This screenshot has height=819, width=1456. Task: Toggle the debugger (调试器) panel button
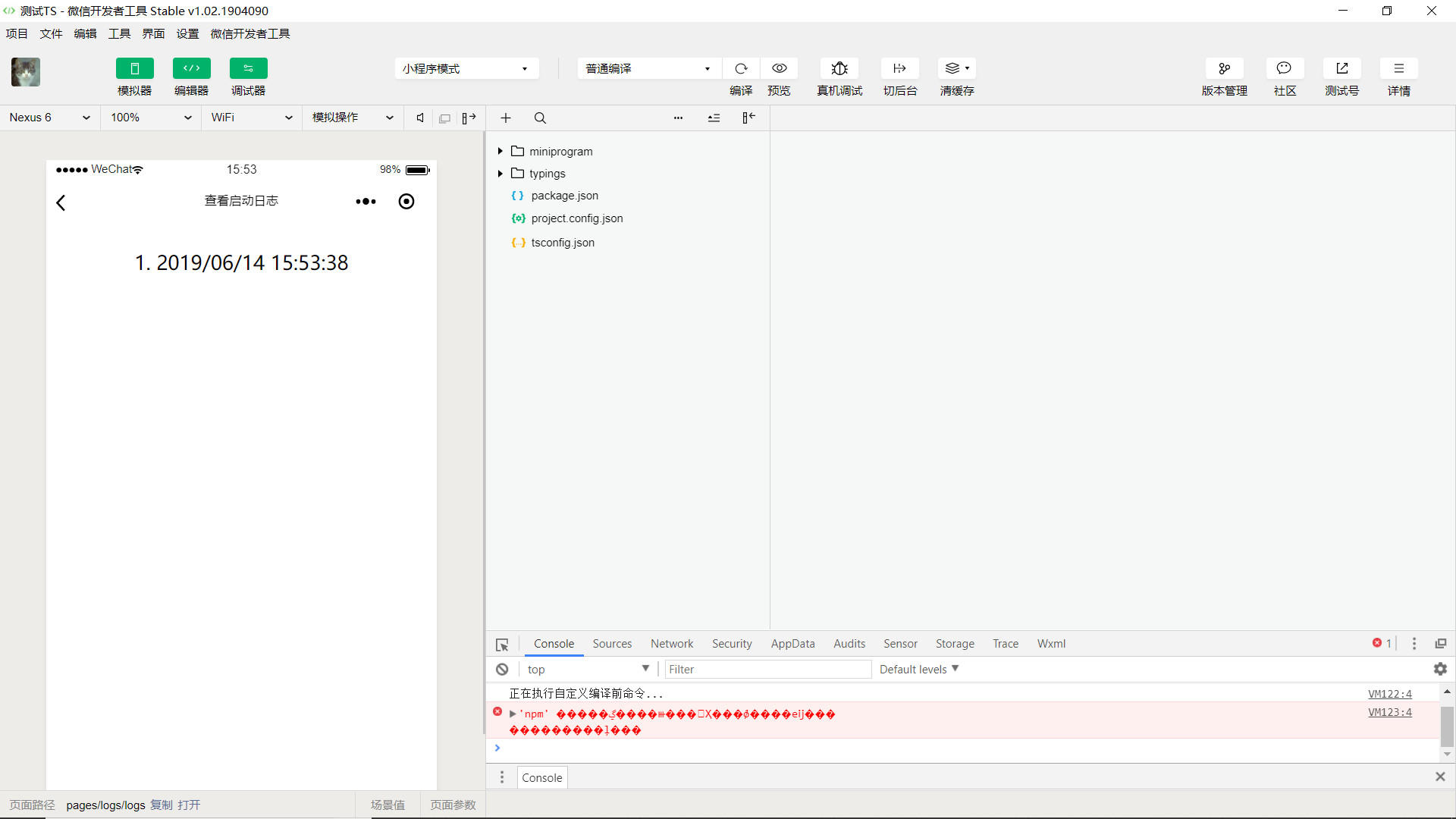248,68
